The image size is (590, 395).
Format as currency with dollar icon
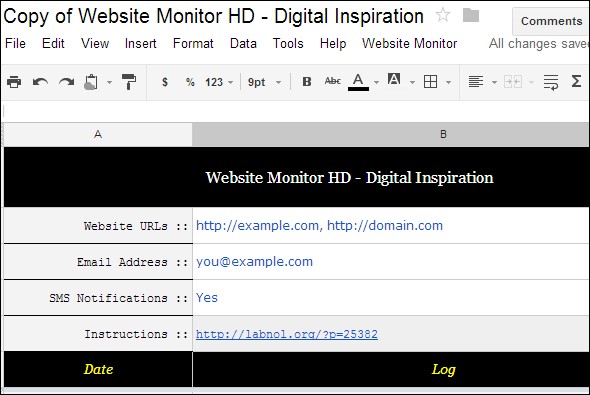pyautogui.click(x=165, y=82)
